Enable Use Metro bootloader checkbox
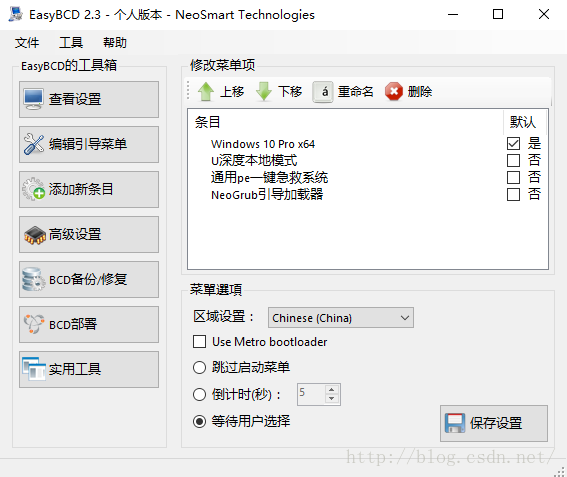 click(x=200, y=341)
